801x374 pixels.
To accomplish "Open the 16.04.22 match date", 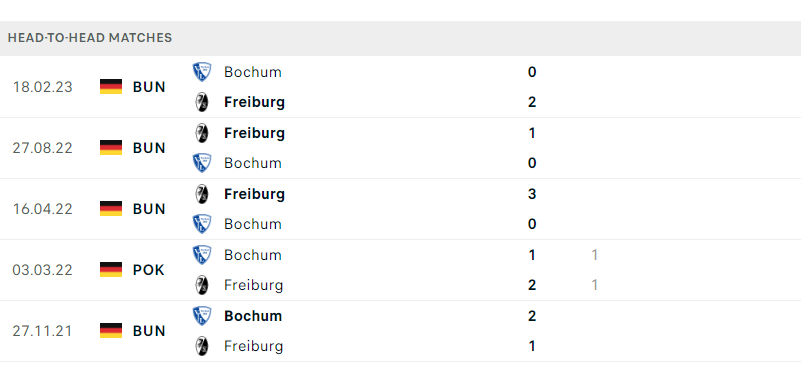I will [x=42, y=209].
